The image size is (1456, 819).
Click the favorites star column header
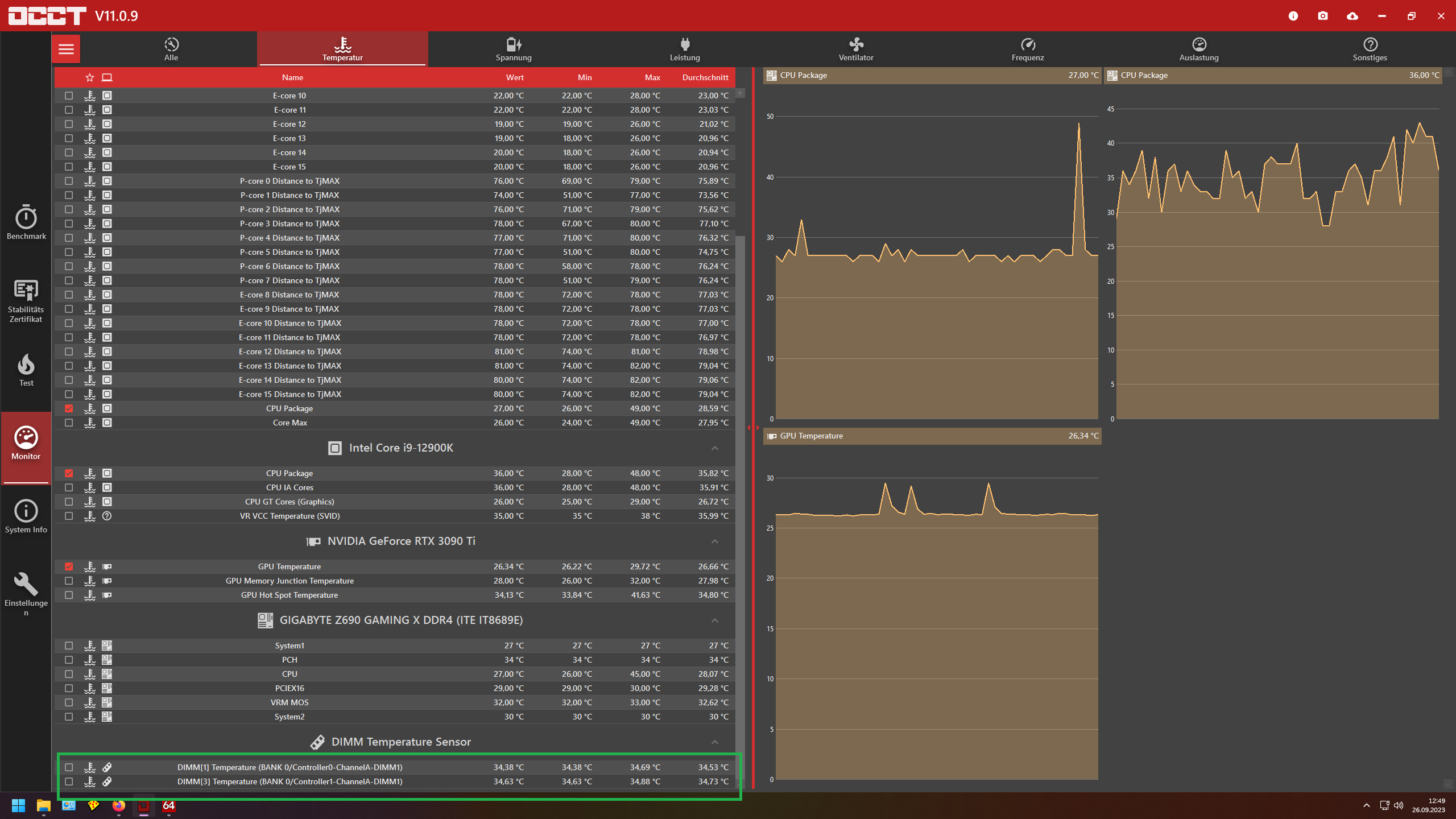[x=90, y=77]
